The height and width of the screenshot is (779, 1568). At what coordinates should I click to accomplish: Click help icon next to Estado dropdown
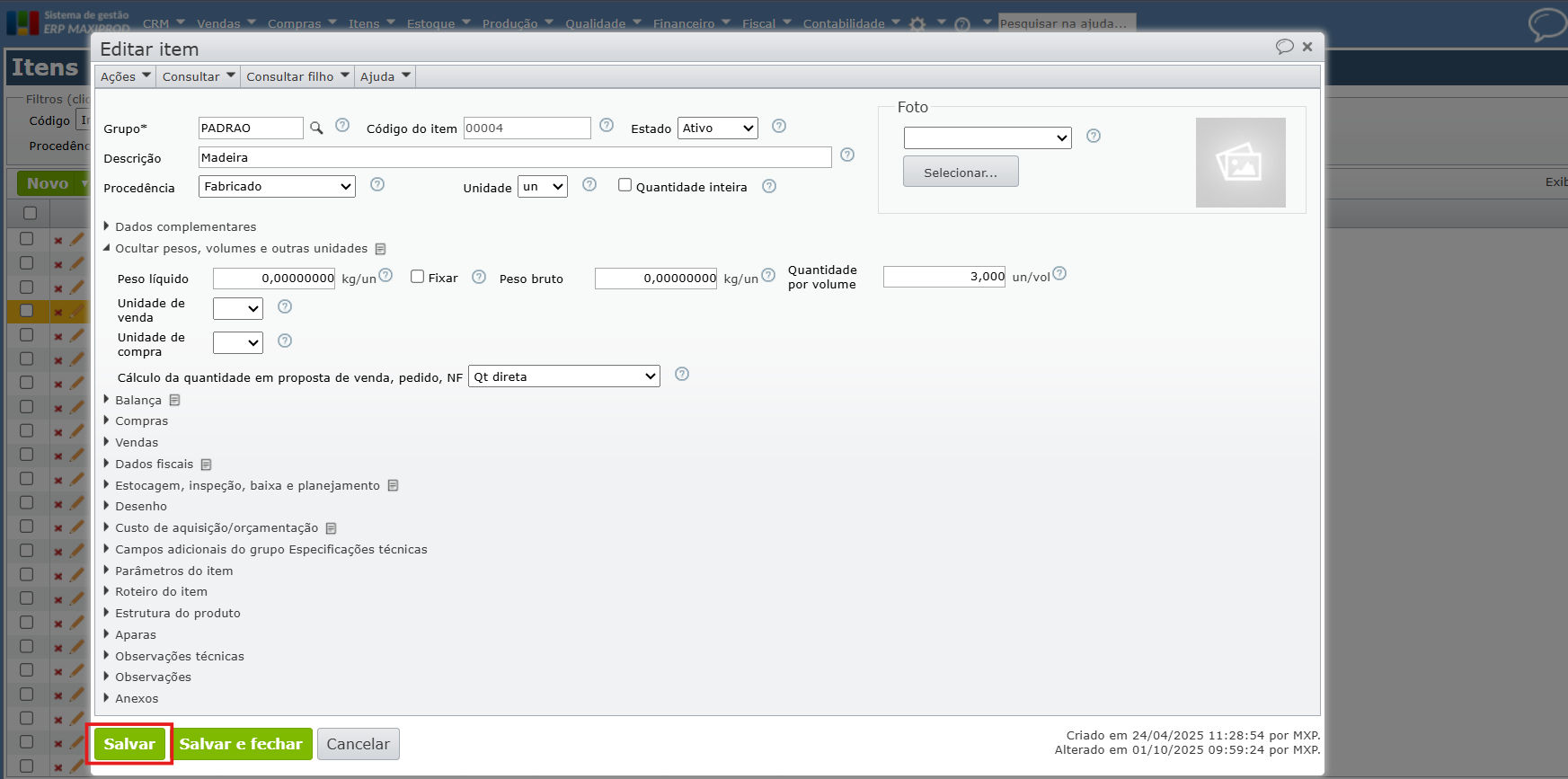click(779, 126)
